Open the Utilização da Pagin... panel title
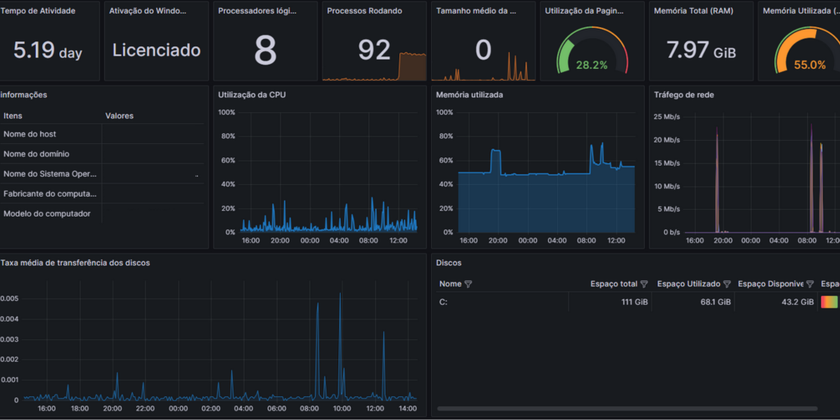 (584, 11)
